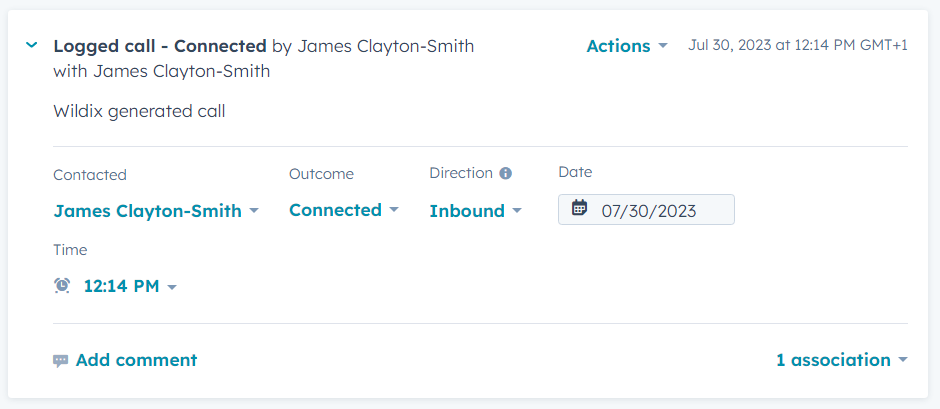Click the caret beside Connected outcome

[394, 210]
